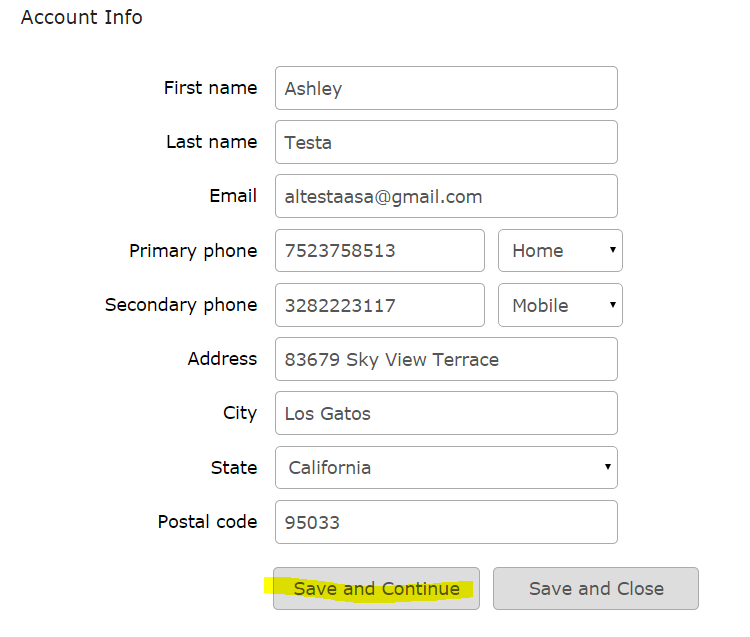Screen dimensions: 750x637
Task: Click the Account Info heading
Action: point(82,17)
